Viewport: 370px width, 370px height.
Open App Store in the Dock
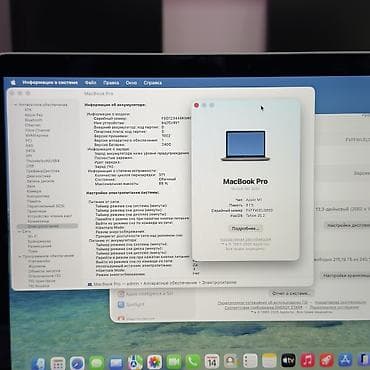tap(345, 360)
